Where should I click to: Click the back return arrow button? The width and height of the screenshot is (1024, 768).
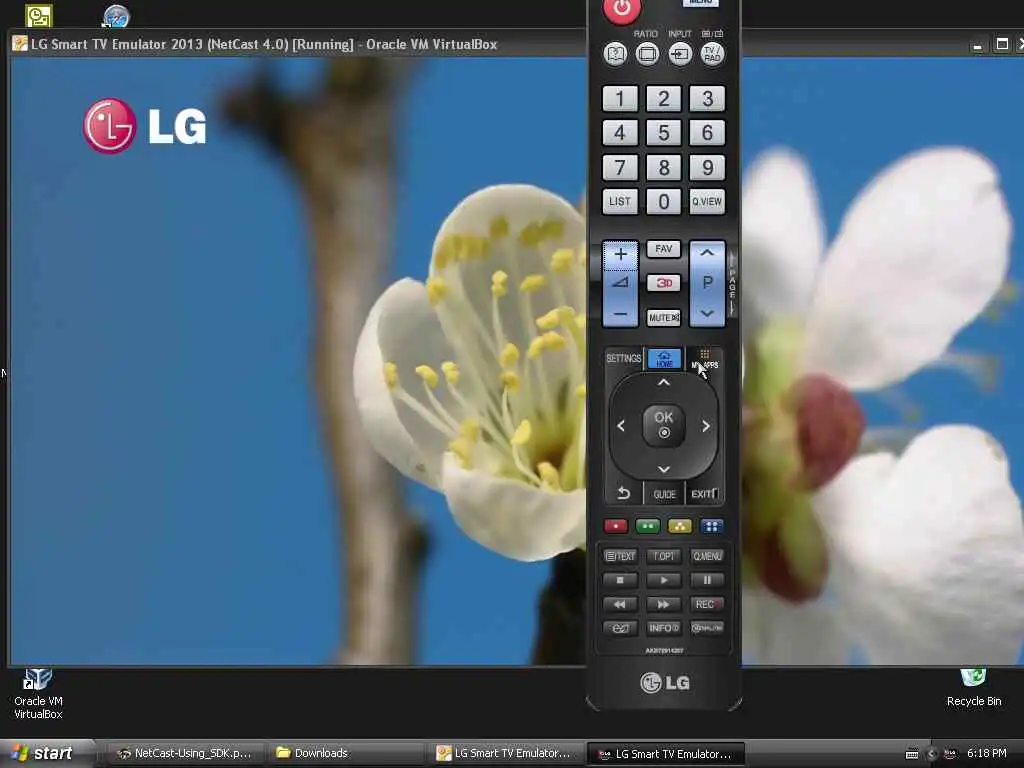623,493
